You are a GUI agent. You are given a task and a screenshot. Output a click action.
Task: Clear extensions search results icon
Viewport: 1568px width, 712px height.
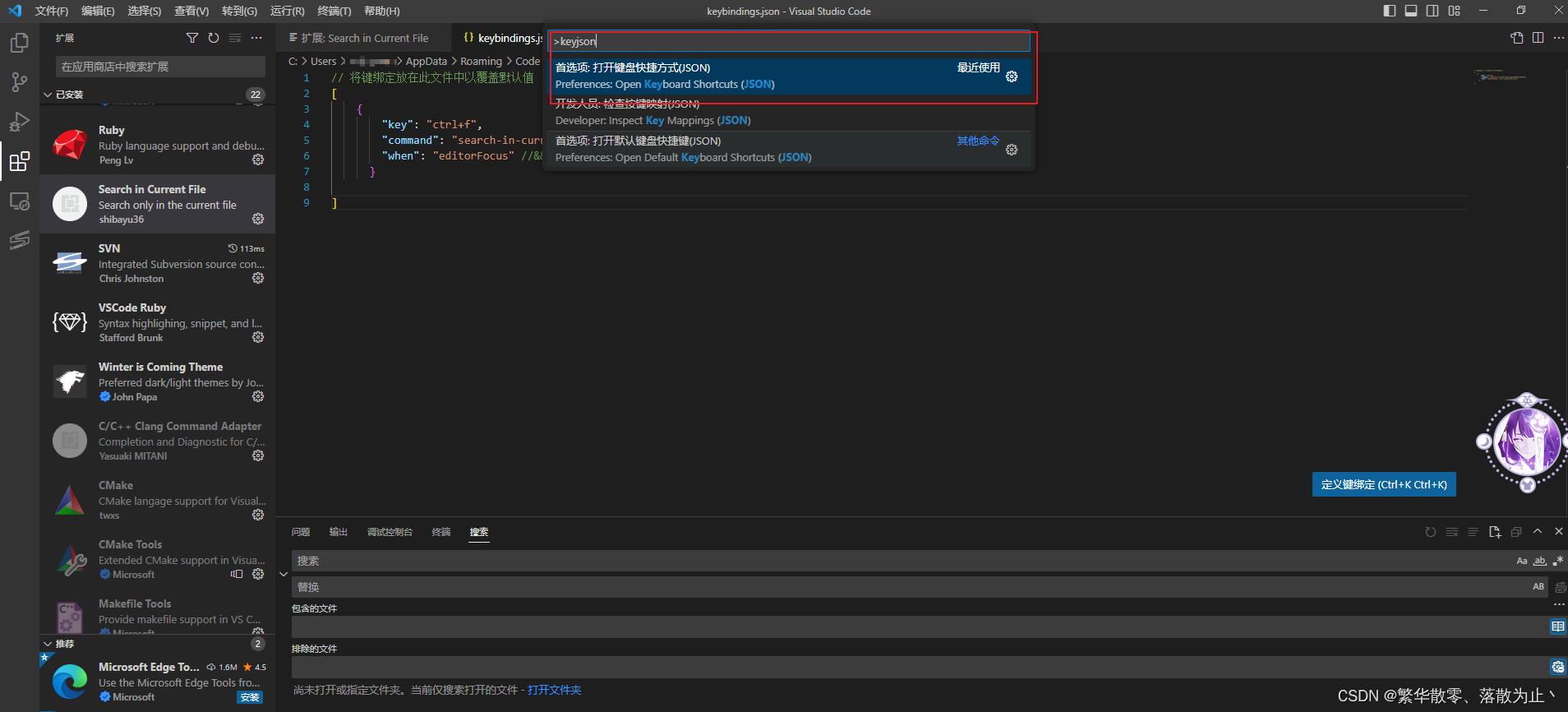(x=235, y=38)
